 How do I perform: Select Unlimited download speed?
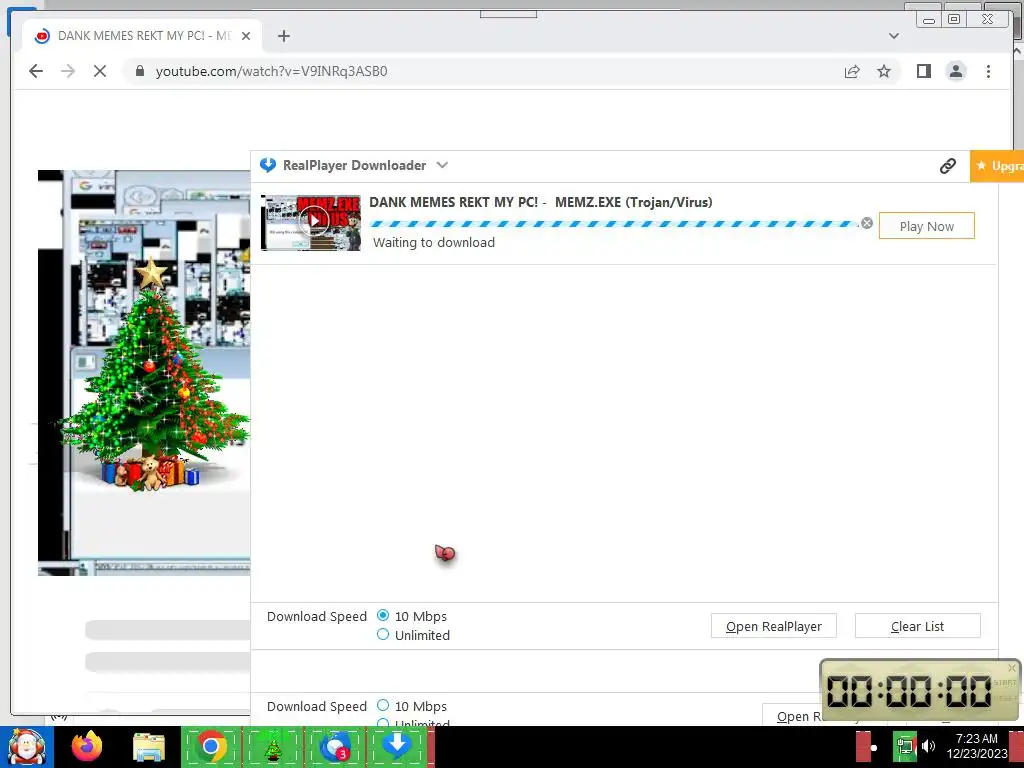[383, 635]
